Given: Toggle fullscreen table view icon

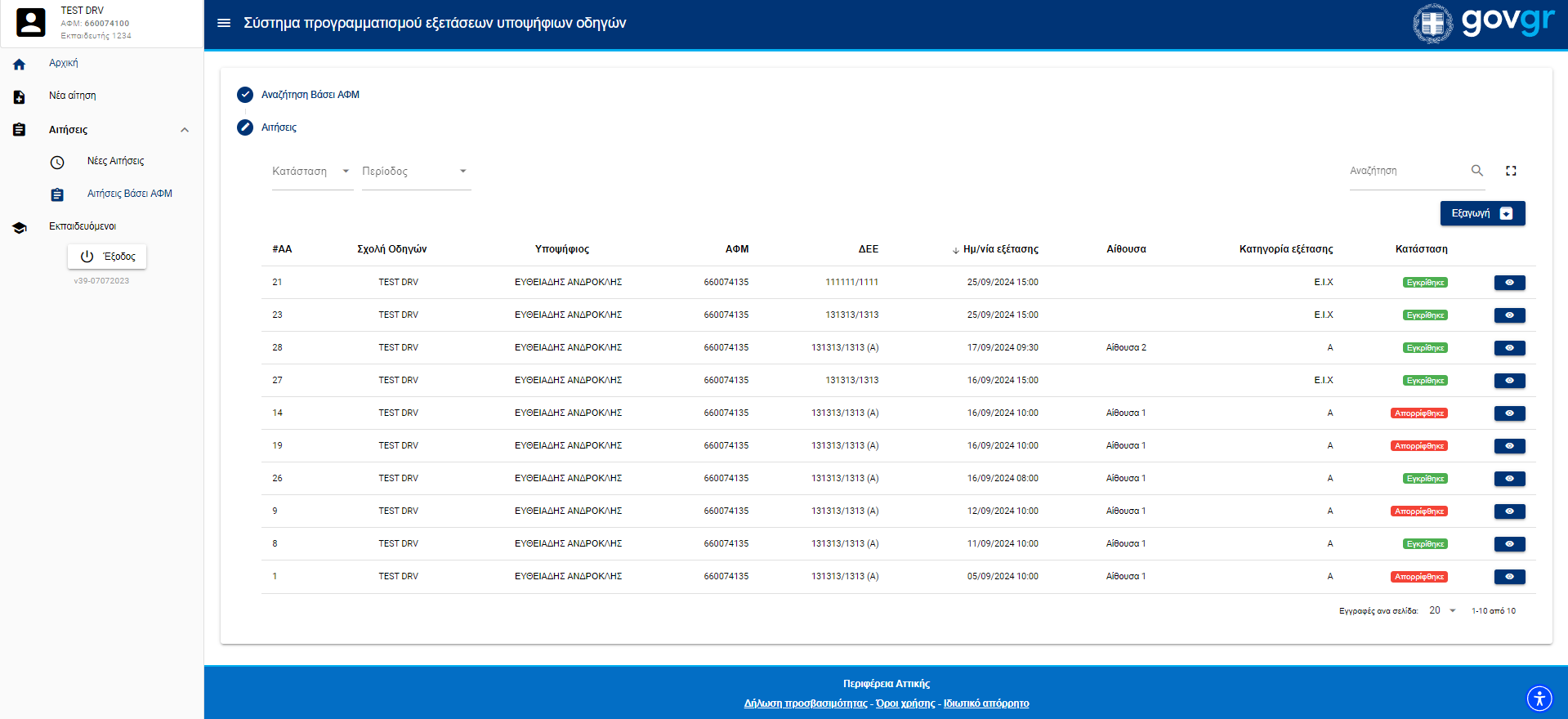Looking at the screenshot, I should tap(1511, 171).
